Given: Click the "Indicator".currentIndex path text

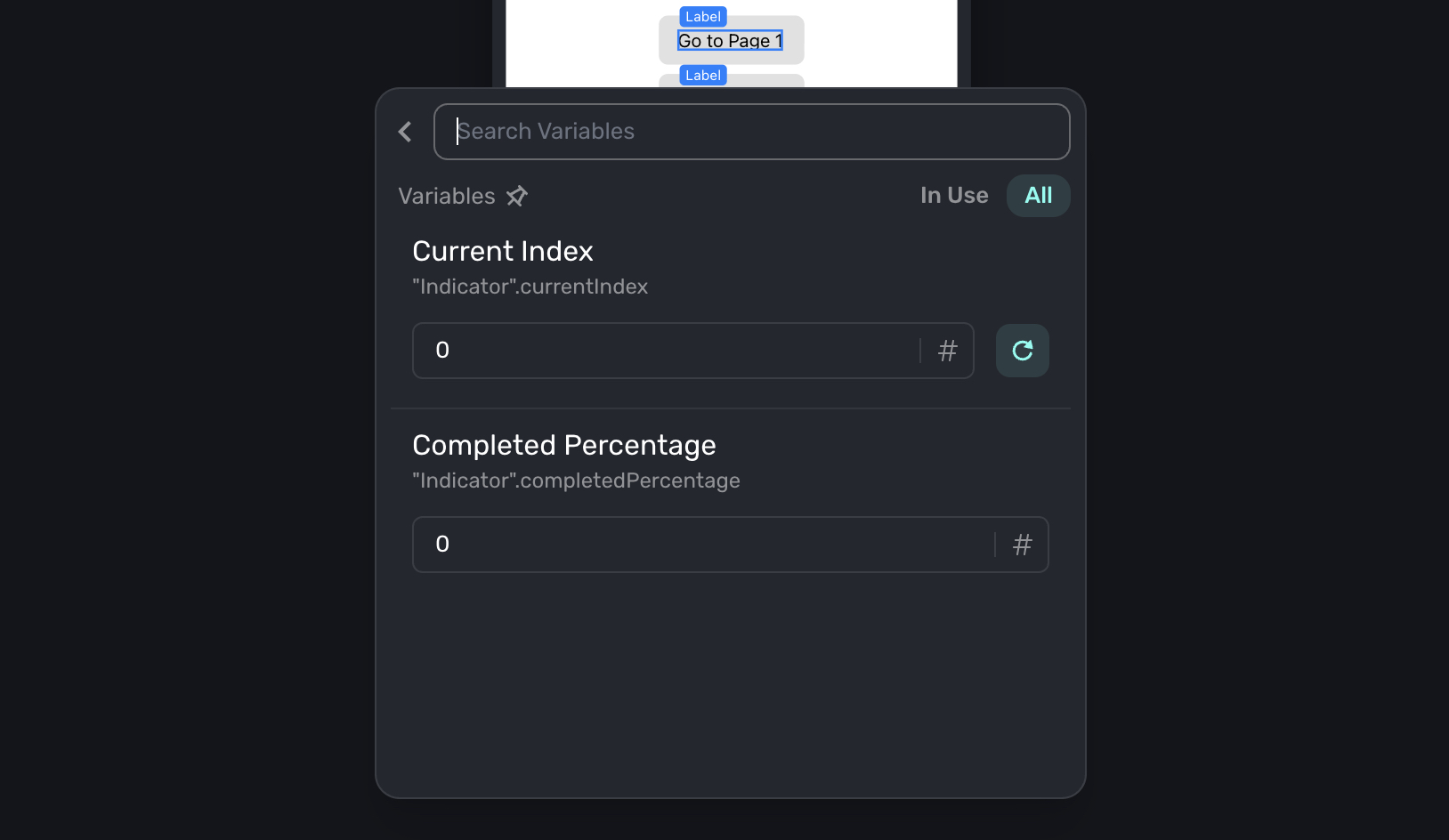Looking at the screenshot, I should click(530, 287).
